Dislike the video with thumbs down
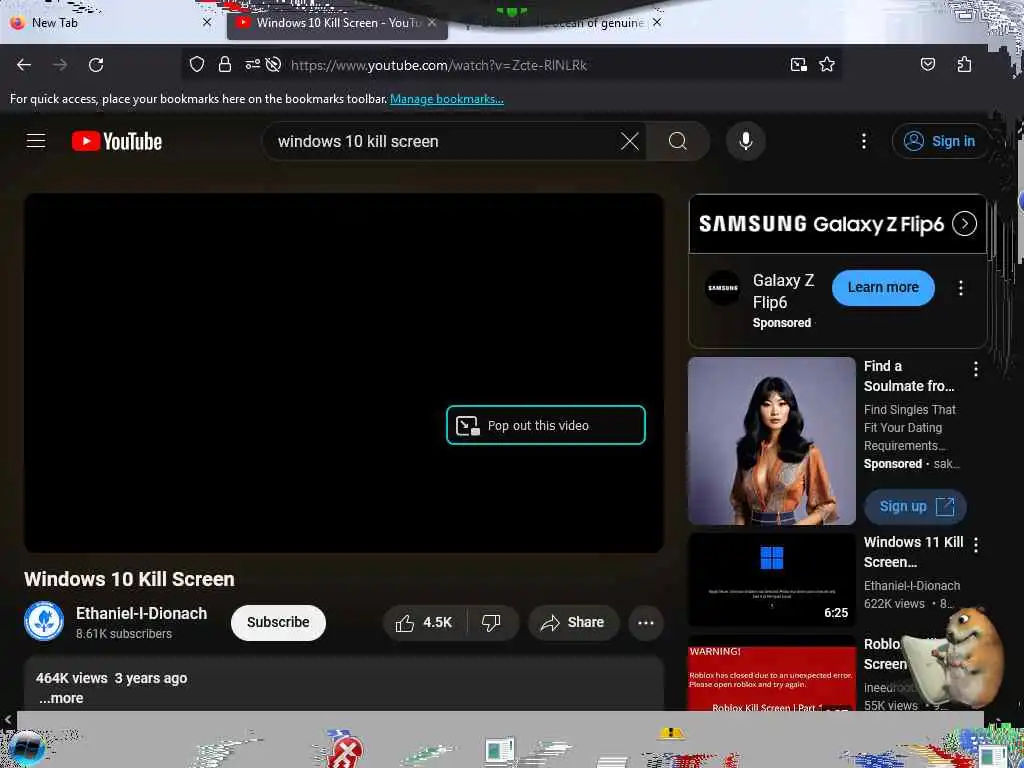Image resolution: width=1024 pixels, height=768 pixels. [491, 622]
